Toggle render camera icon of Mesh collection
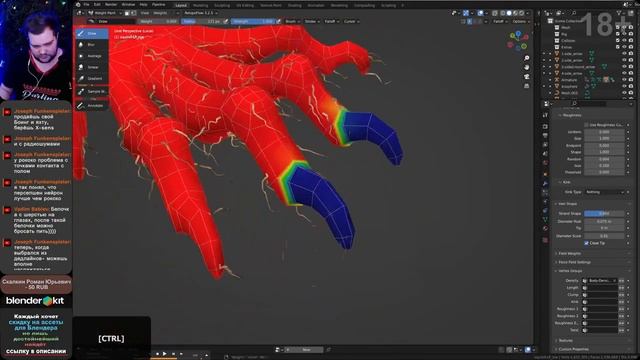Image resolution: width=640 pixels, height=360 pixels. 631,27
